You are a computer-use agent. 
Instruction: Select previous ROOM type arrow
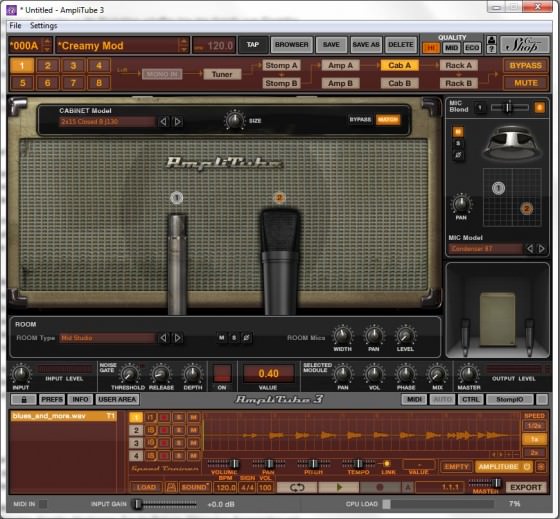click(x=163, y=338)
